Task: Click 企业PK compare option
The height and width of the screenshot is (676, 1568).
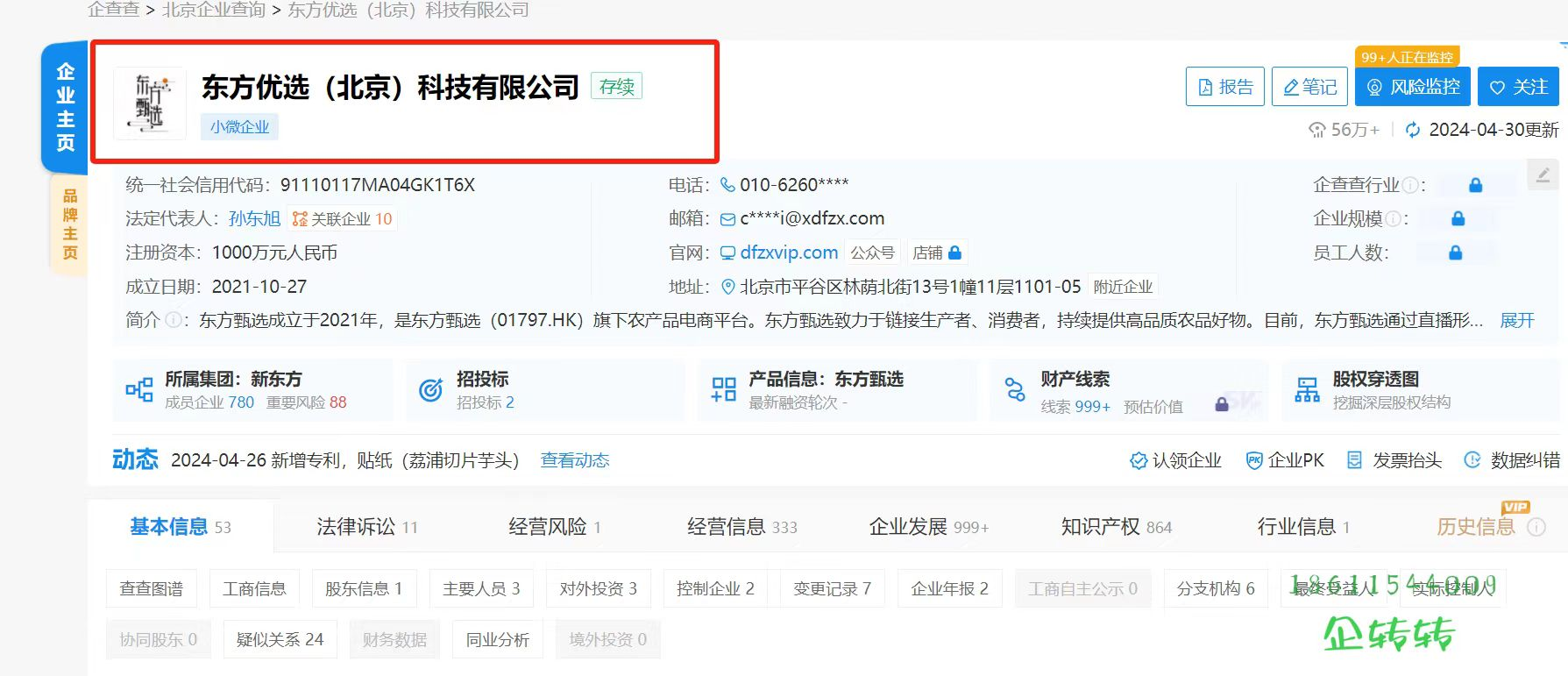Action: point(1285,460)
